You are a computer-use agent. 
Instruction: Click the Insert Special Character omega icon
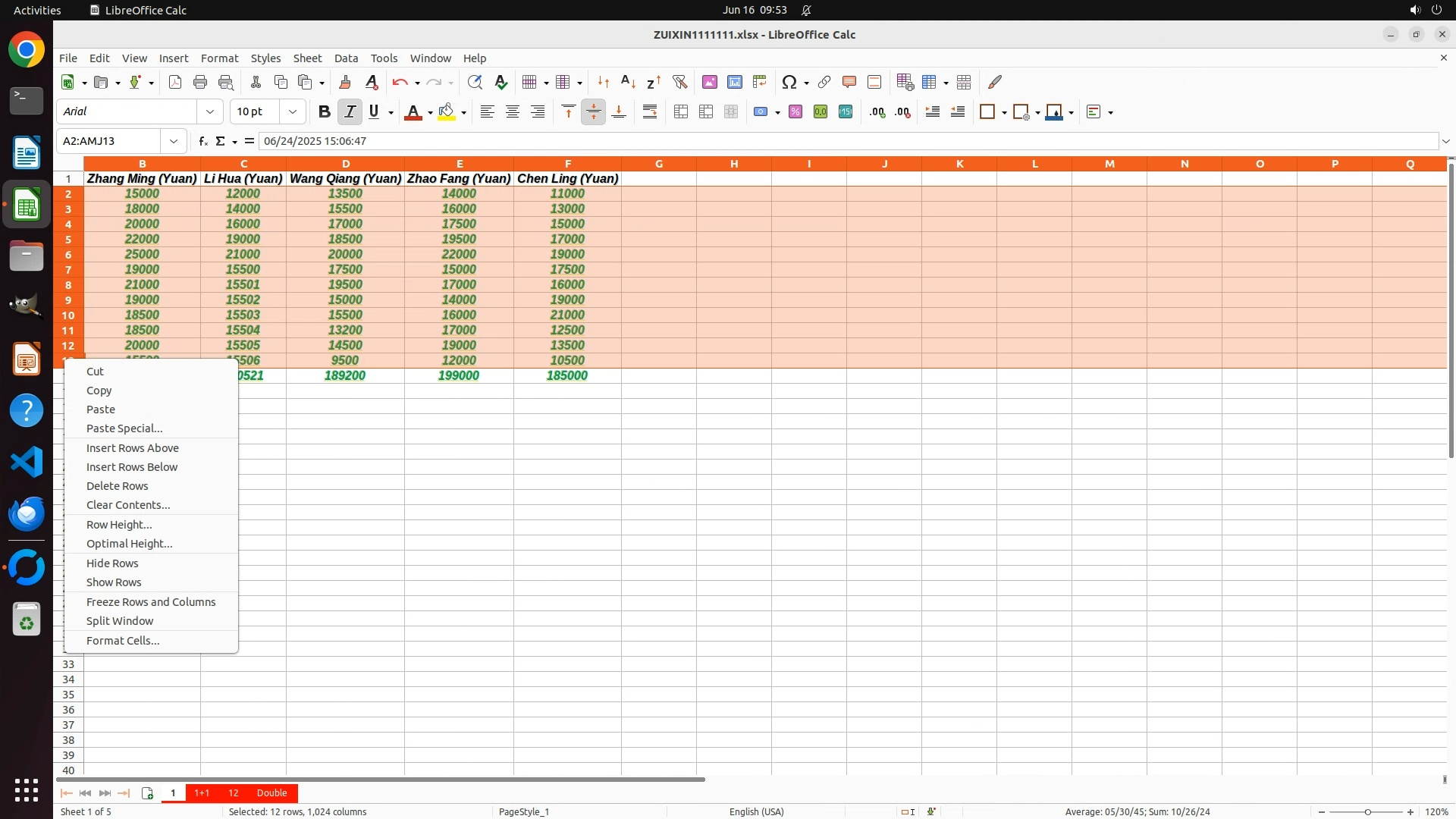[789, 82]
